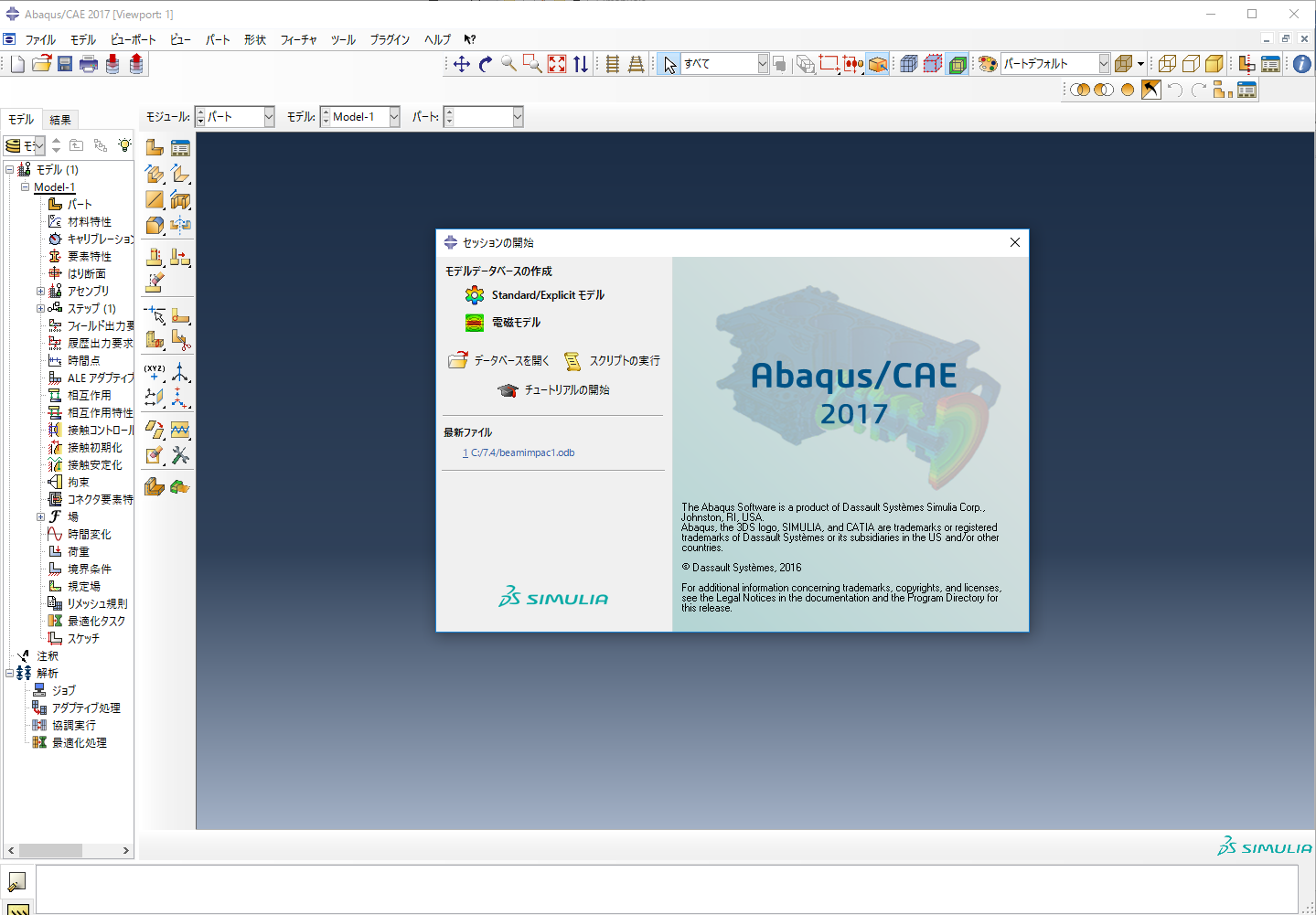Open recent file C:/7.4/beamimpac1.odb
This screenshot has width=1316, height=915.
[x=519, y=452]
